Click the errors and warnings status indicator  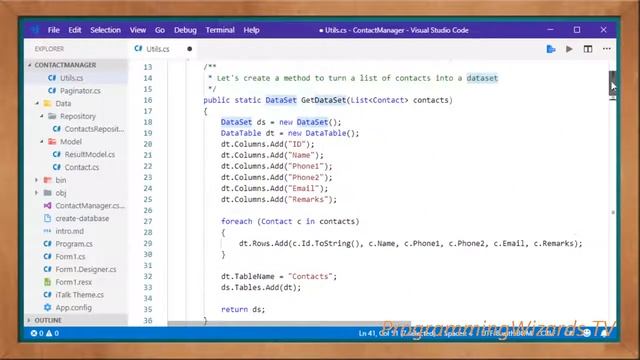(x=45, y=333)
